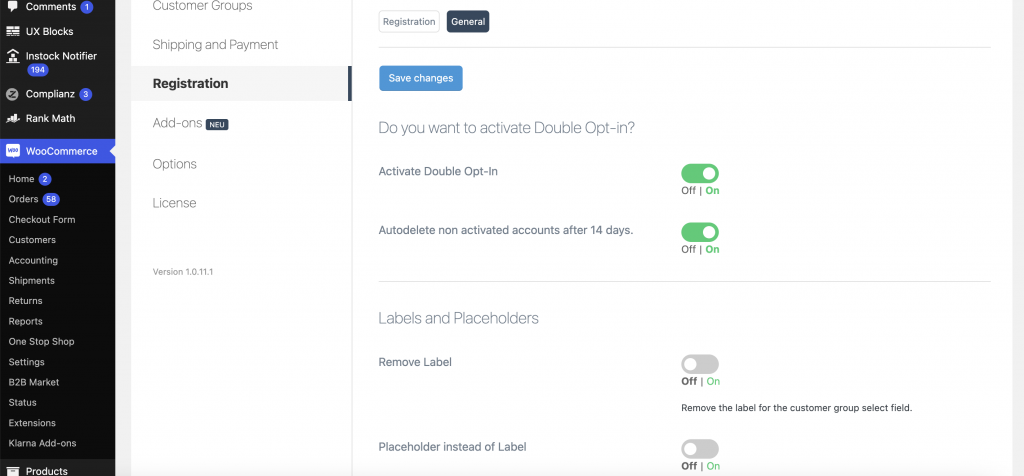Enable the Remove Label toggle

coord(699,364)
